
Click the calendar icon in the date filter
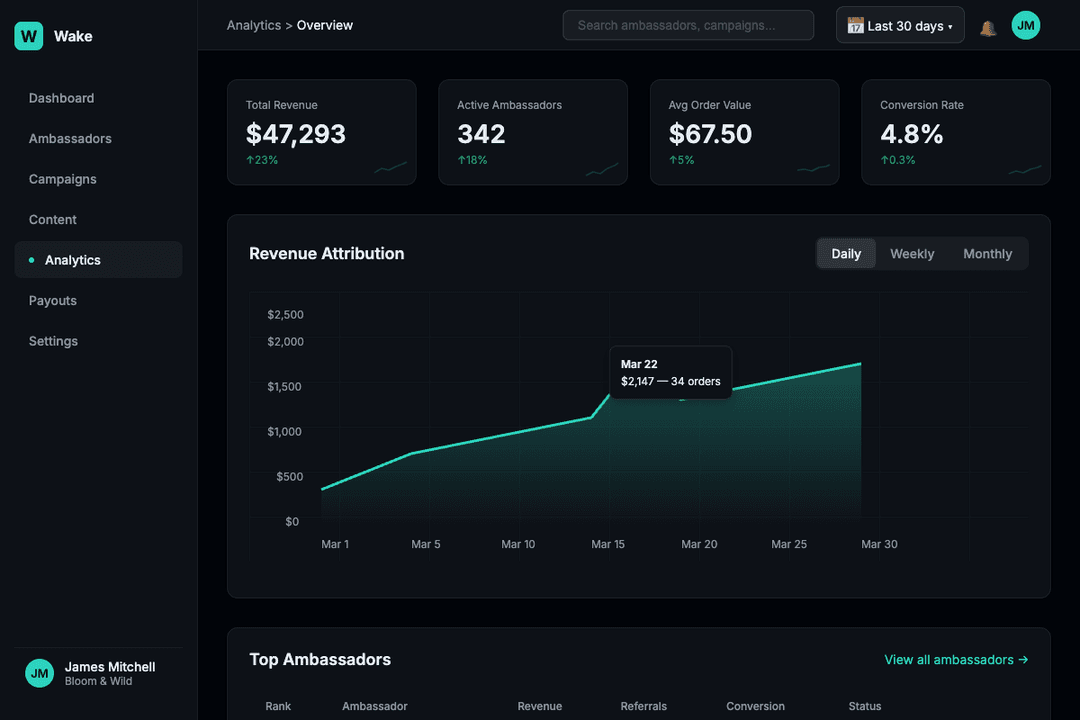855,25
